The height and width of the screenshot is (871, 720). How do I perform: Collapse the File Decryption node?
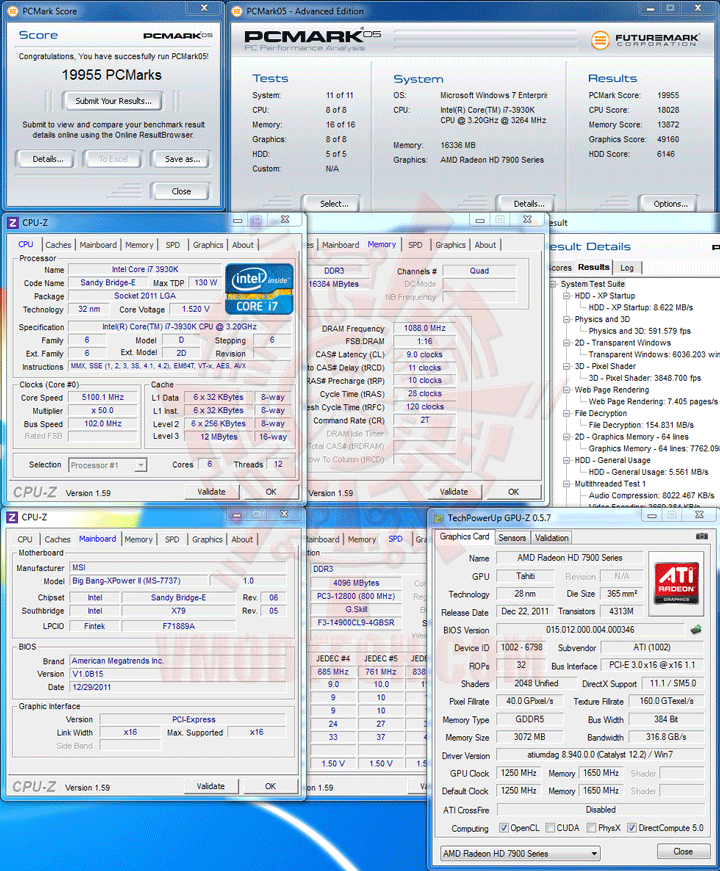[x=566, y=413]
